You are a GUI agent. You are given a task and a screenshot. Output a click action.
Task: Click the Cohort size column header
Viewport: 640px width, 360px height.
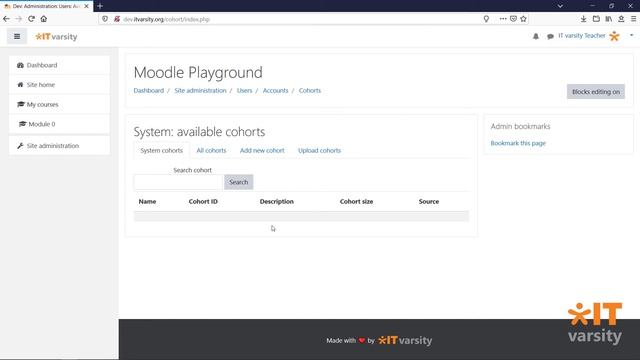[356, 202]
